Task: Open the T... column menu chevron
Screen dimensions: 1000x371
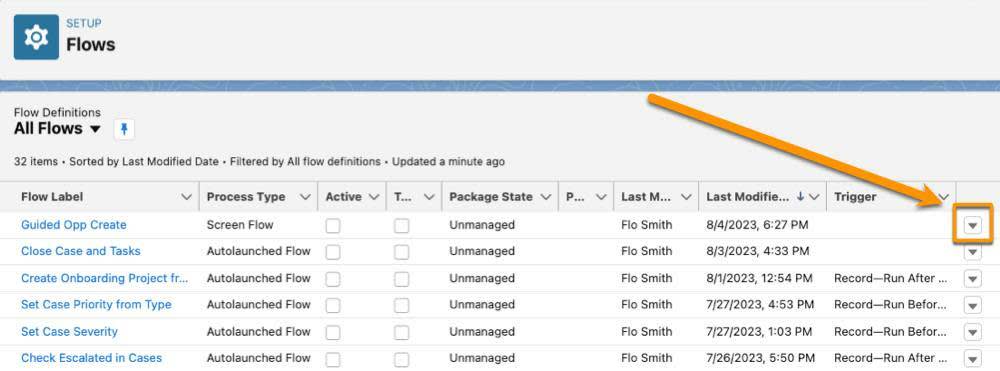Action: pos(429,197)
